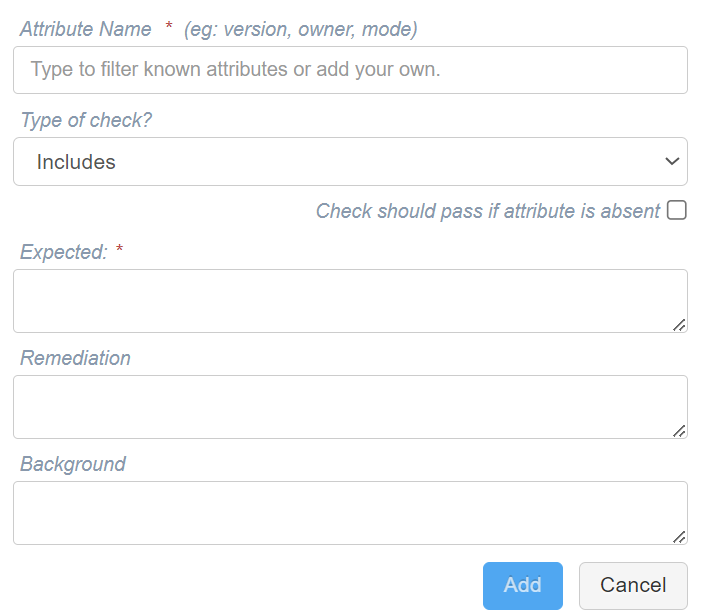
Task: Click the resize grip on the Background text area
Action: [679, 537]
